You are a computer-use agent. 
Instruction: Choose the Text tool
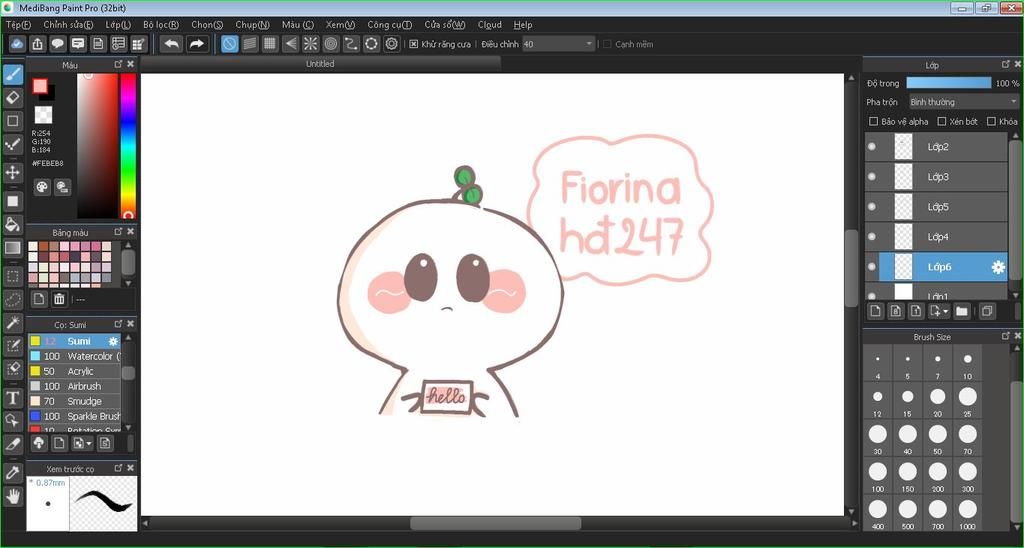point(13,397)
